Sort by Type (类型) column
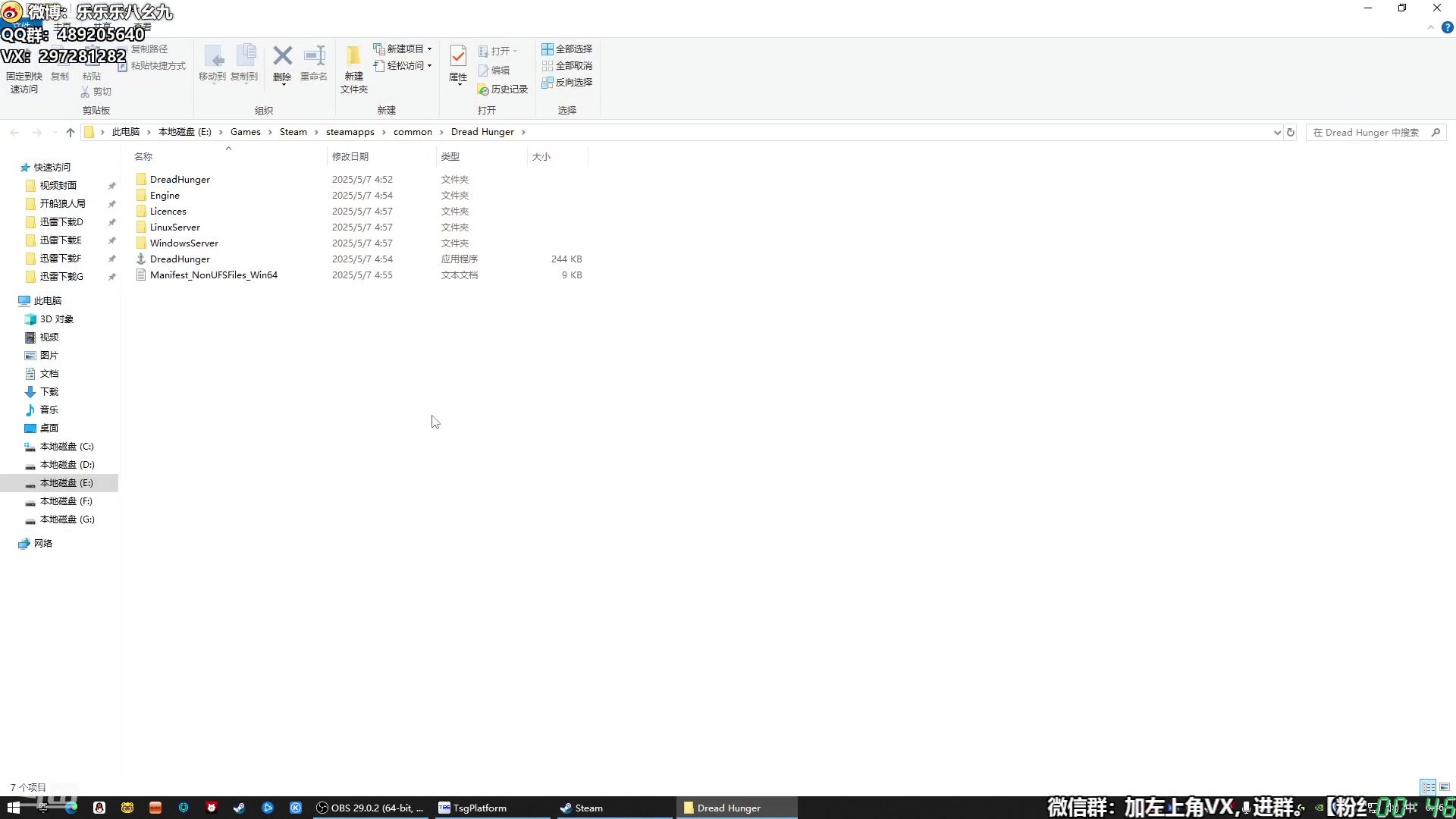The image size is (1456, 819). tap(482, 157)
